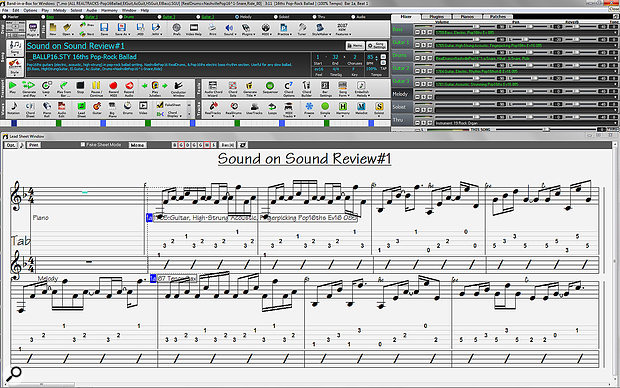Screen dimensions: 620x388
Task: Click the Record Audio icon
Action: tap(129, 87)
